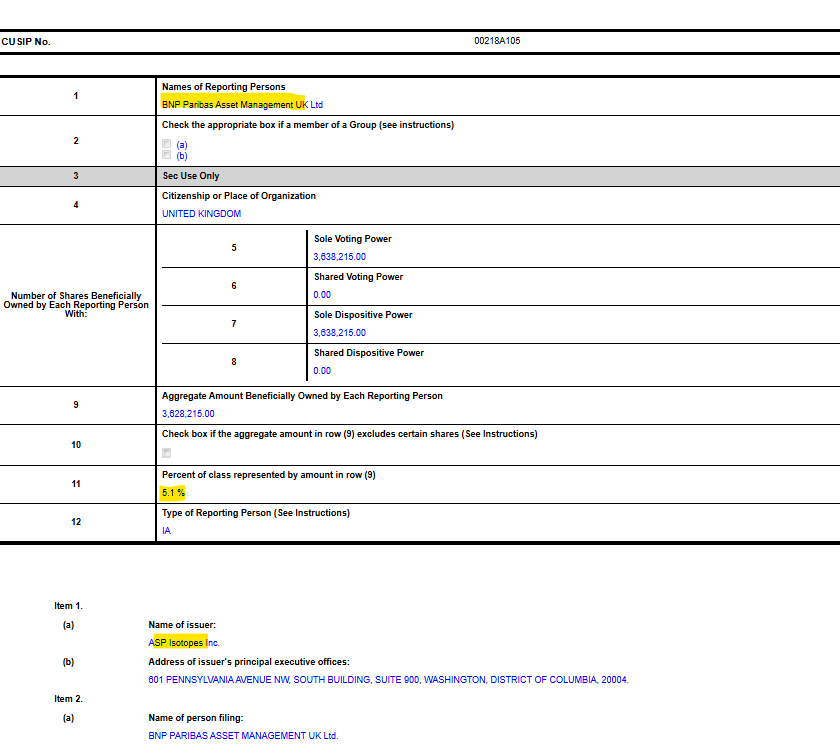Click the Shared Voting Power value 0.00

point(322,295)
